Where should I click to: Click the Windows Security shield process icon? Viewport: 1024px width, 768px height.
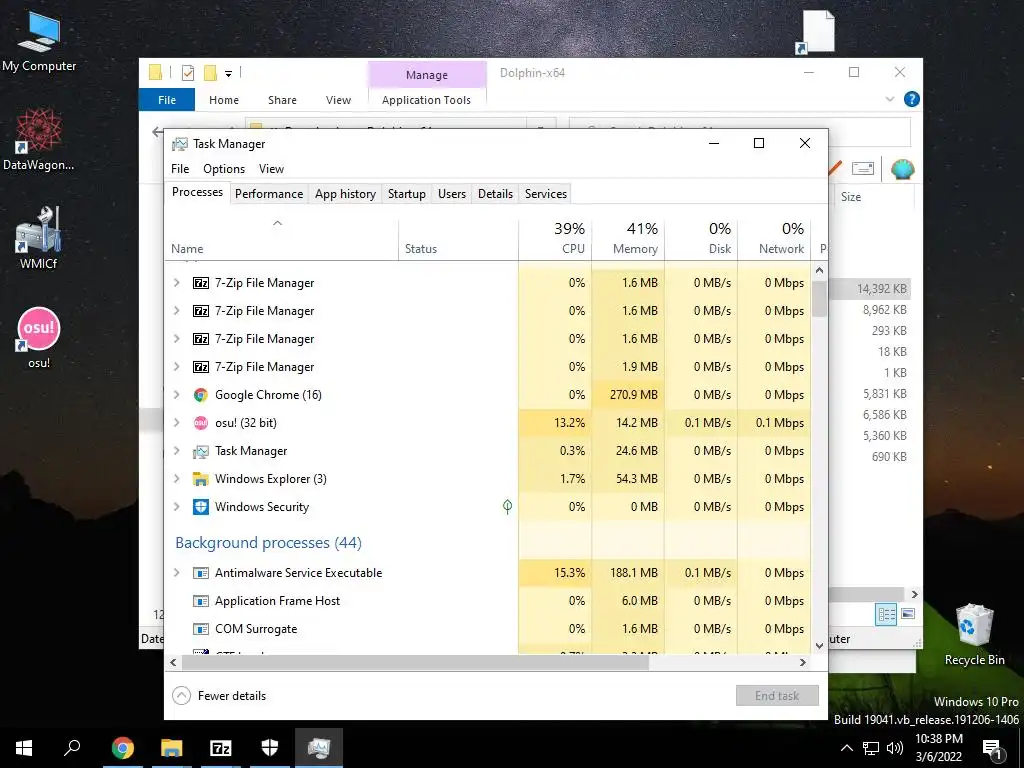[200, 507]
